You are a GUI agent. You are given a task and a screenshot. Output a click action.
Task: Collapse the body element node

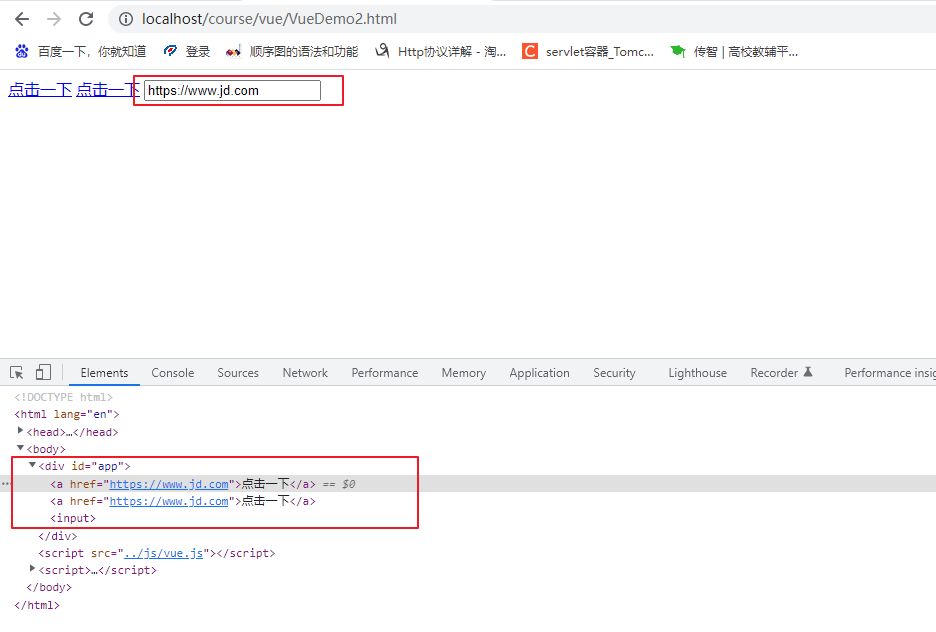click(22, 449)
